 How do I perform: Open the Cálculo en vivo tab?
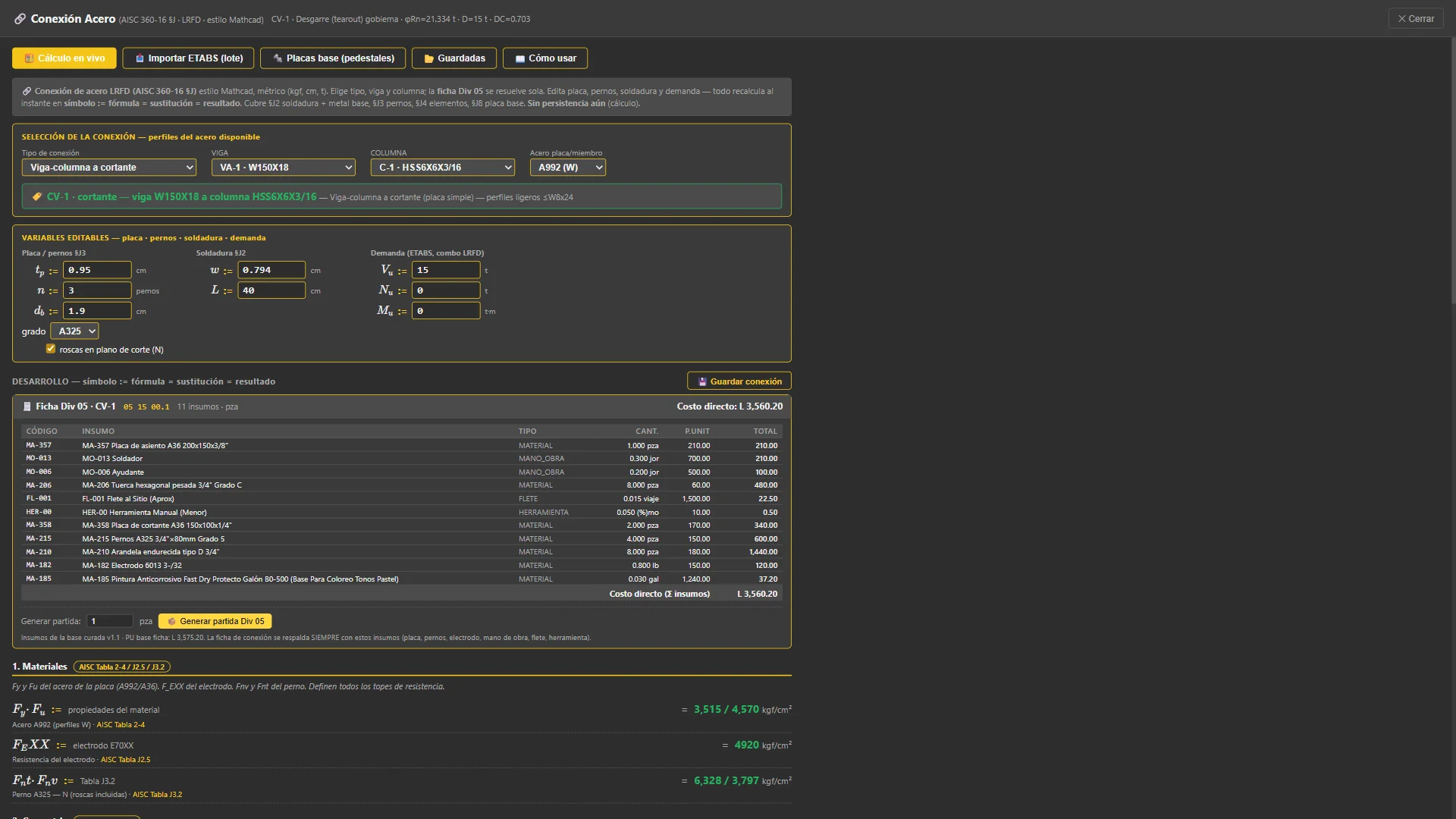tap(64, 58)
